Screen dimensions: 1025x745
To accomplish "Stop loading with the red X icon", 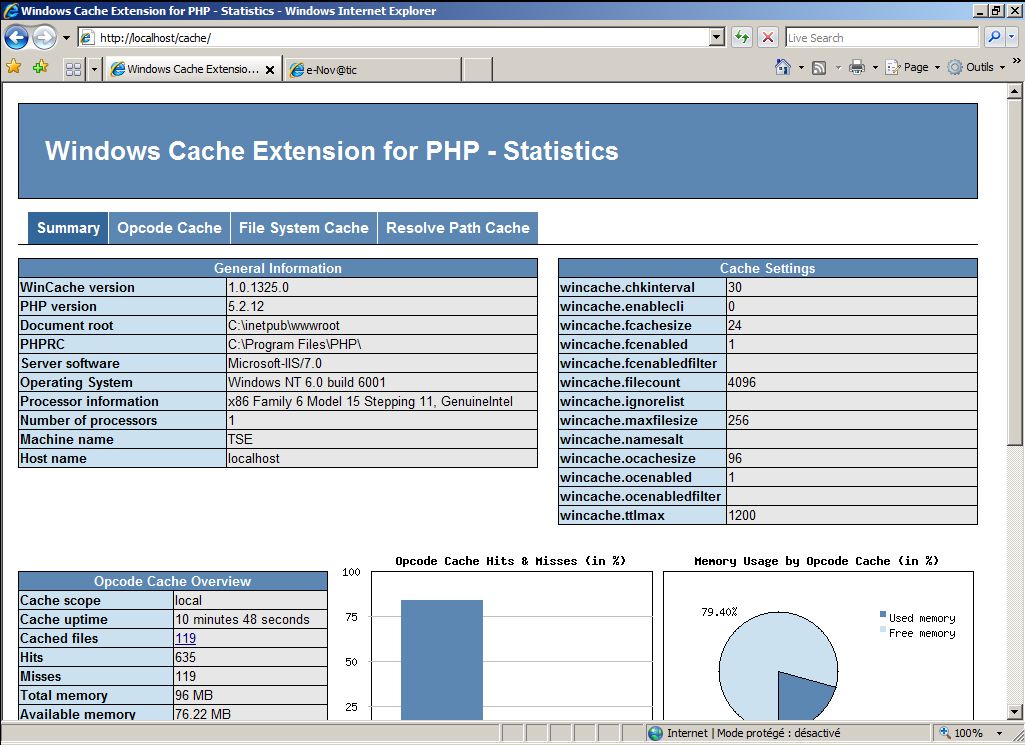I will 768,37.
